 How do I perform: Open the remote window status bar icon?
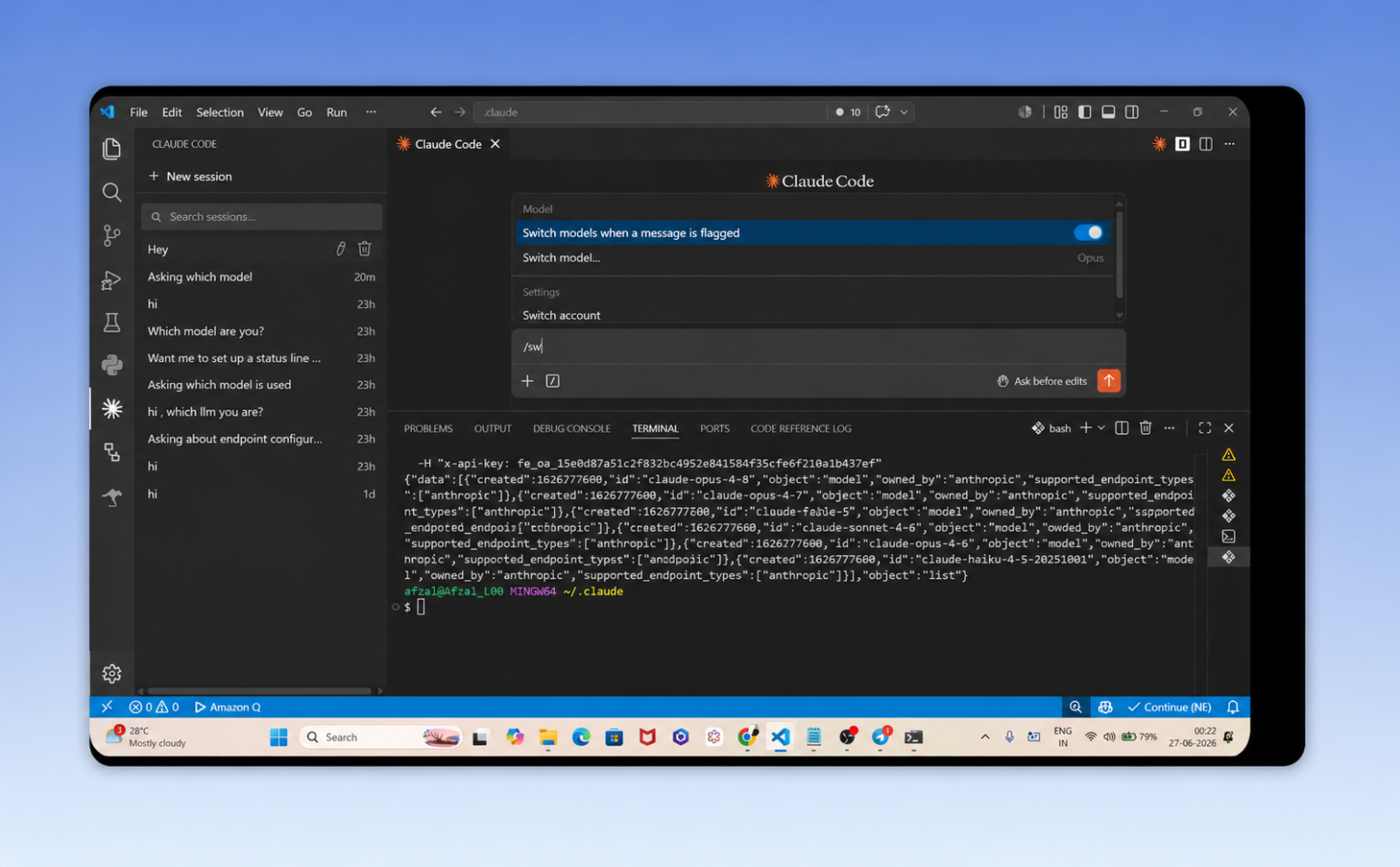coord(107,707)
